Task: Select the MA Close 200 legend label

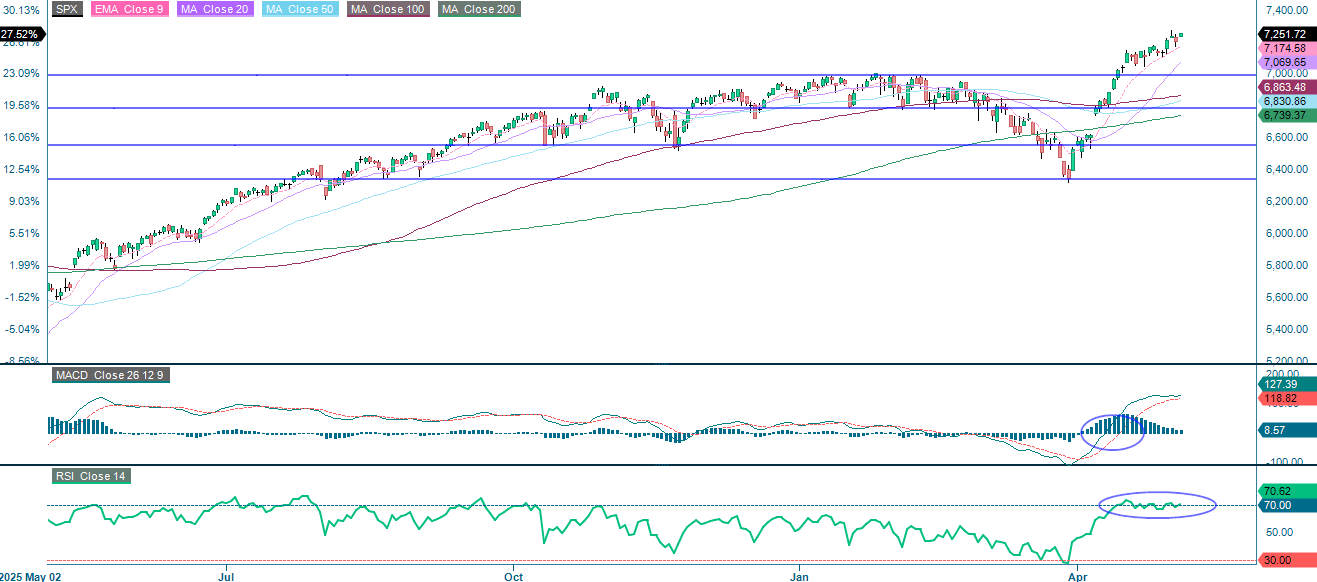Action: [481, 9]
